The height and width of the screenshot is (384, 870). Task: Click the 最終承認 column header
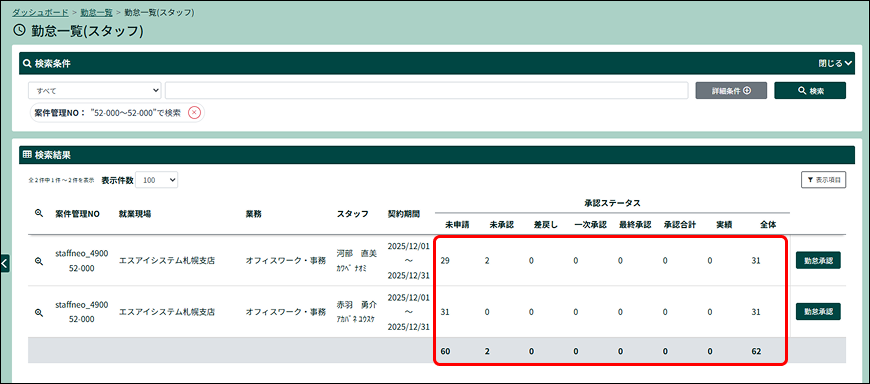coord(635,225)
